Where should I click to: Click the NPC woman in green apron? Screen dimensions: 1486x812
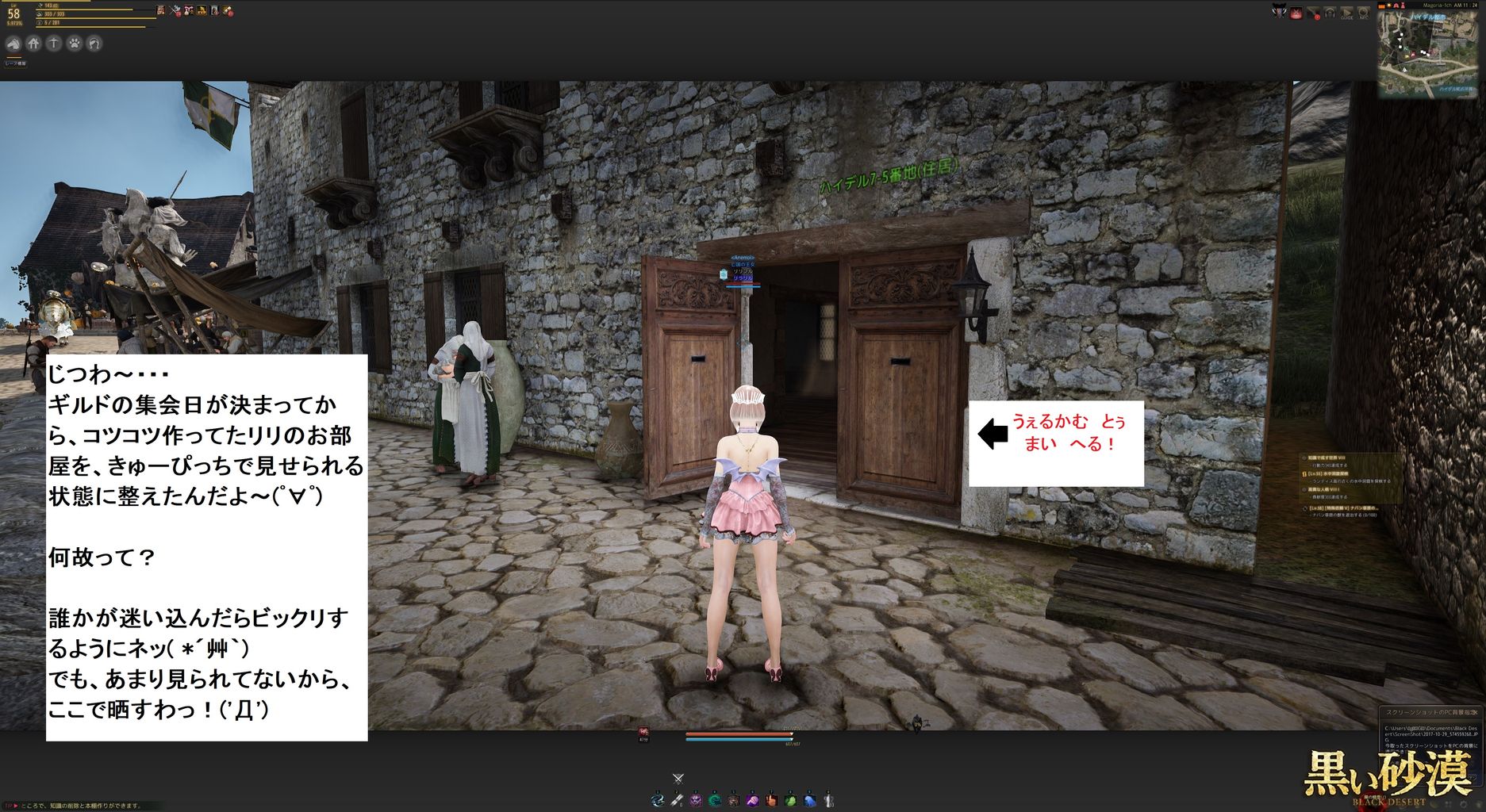coord(474,403)
